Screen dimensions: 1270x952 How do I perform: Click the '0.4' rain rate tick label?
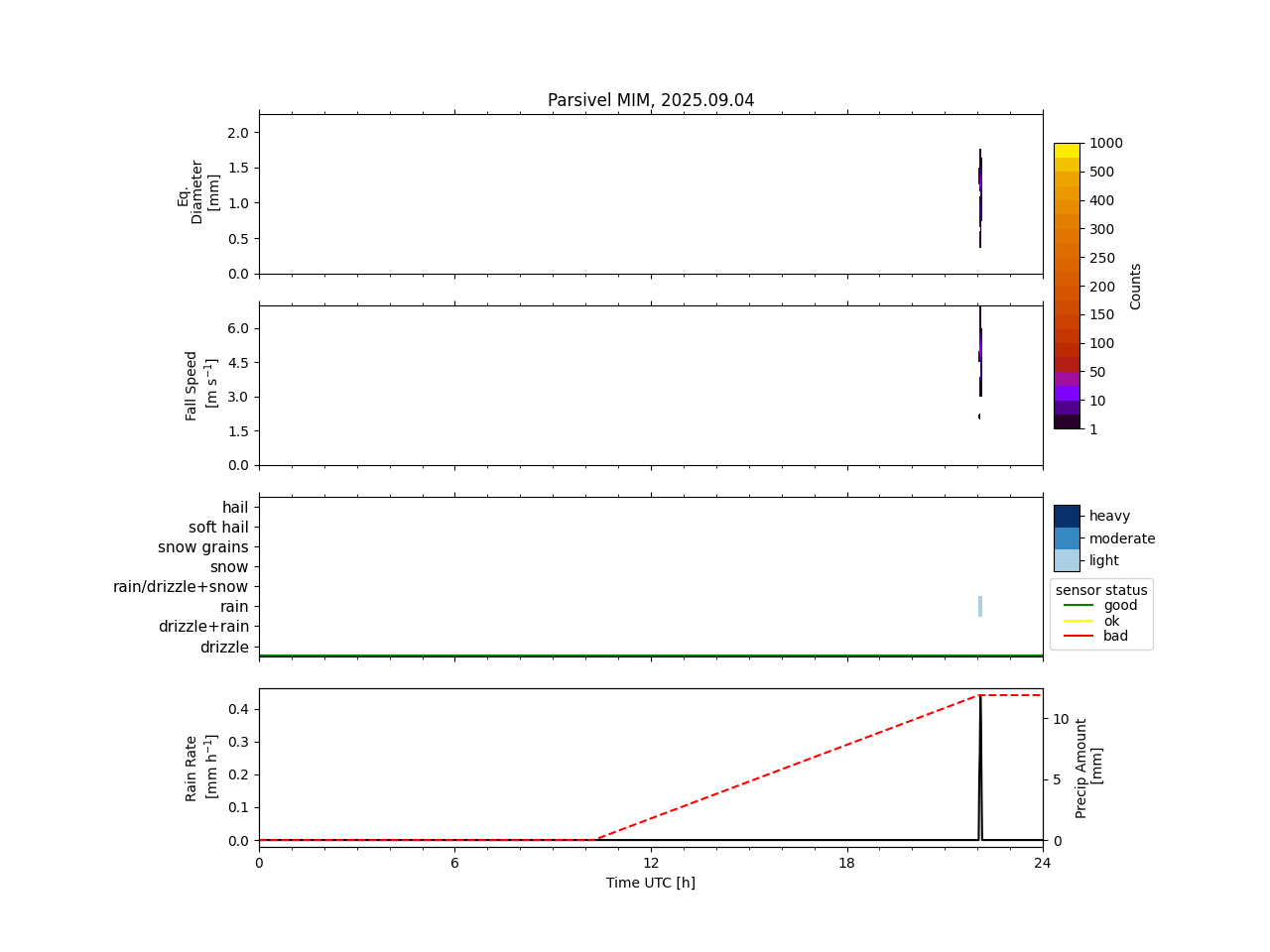(x=237, y=709)
